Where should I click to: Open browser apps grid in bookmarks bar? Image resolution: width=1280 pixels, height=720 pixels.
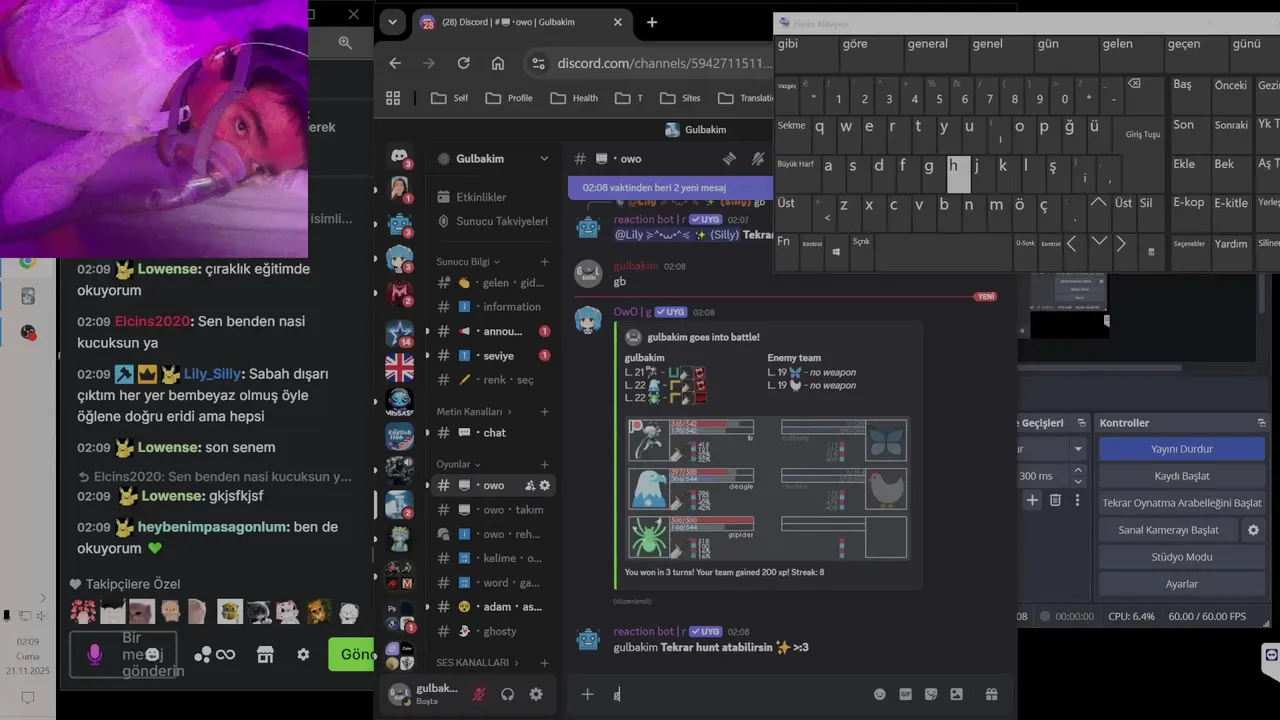[x=393, y=98]
